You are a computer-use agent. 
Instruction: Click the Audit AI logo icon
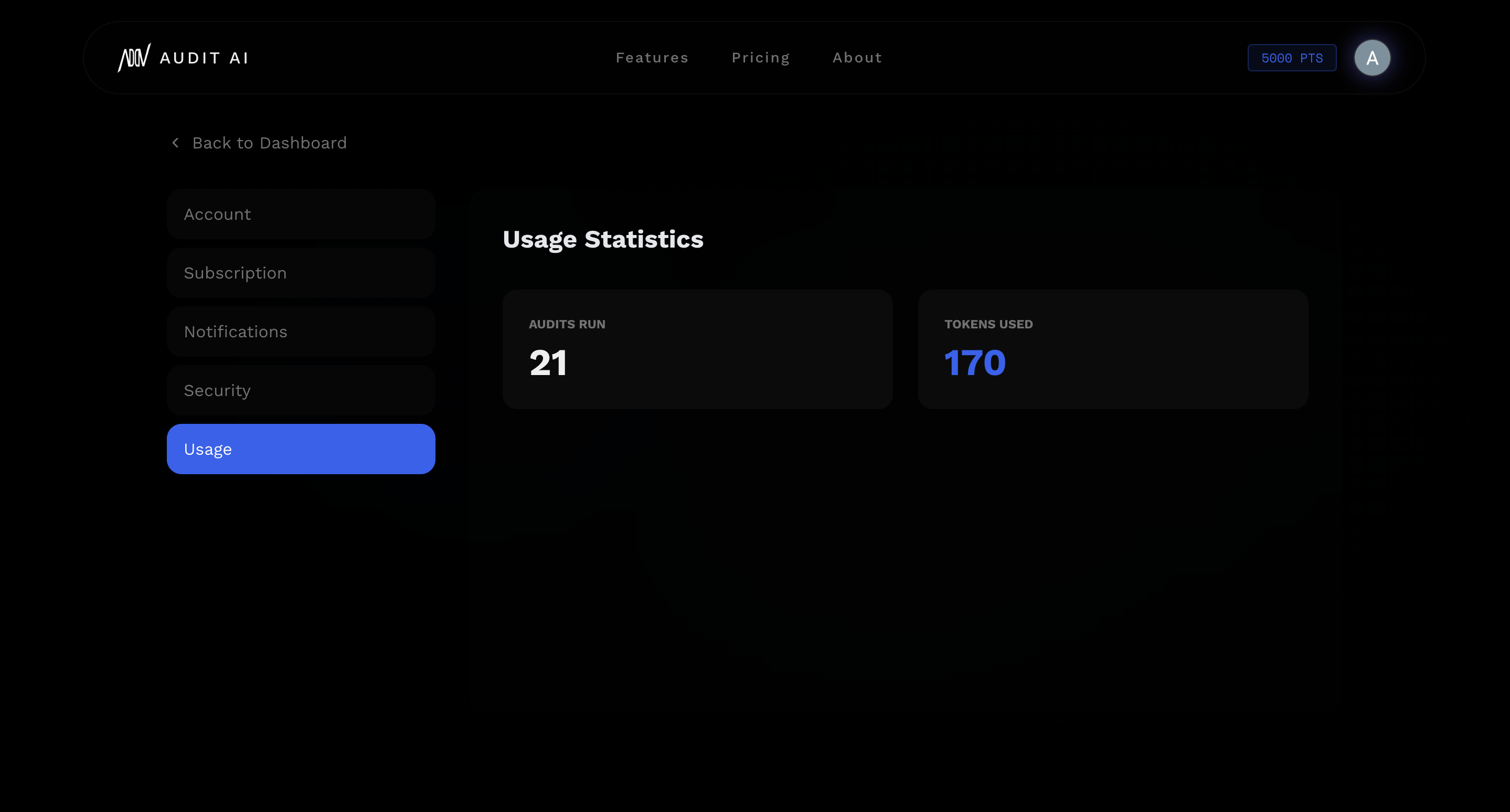coord(135,57)
